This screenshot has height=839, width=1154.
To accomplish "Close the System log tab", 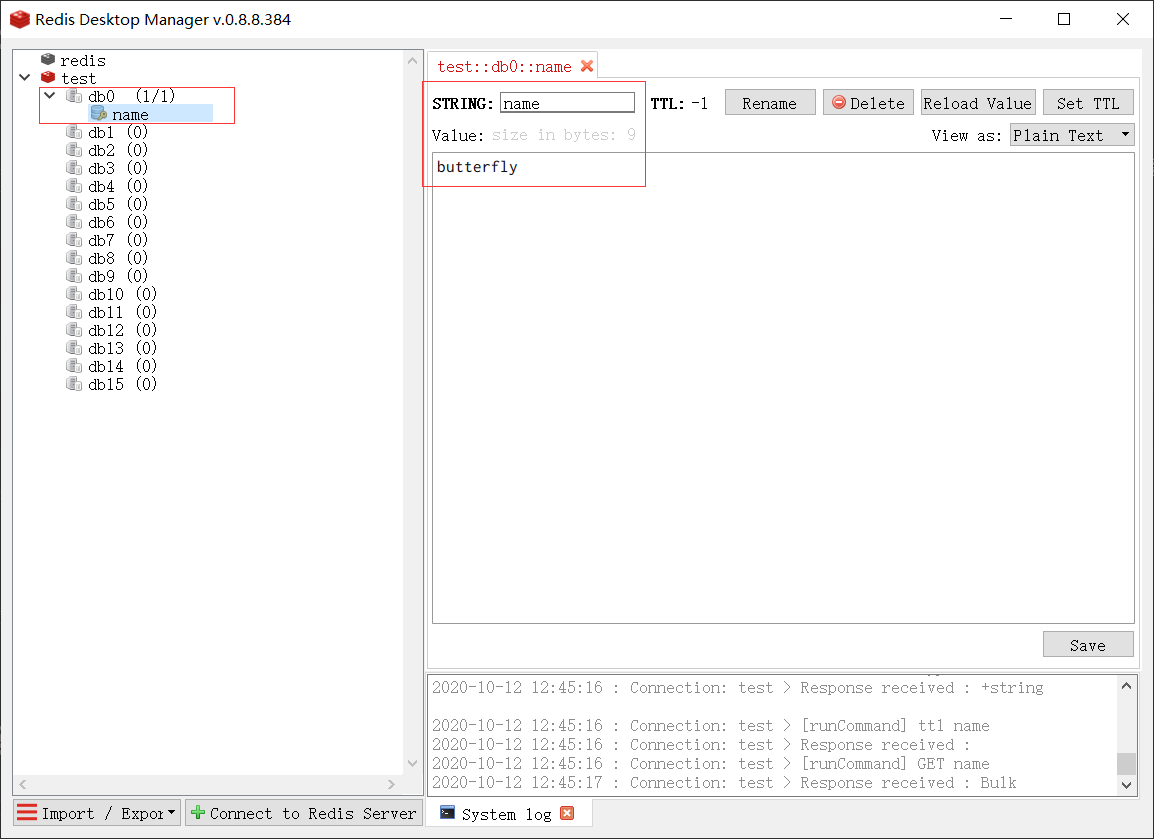I will pos(567,813).
